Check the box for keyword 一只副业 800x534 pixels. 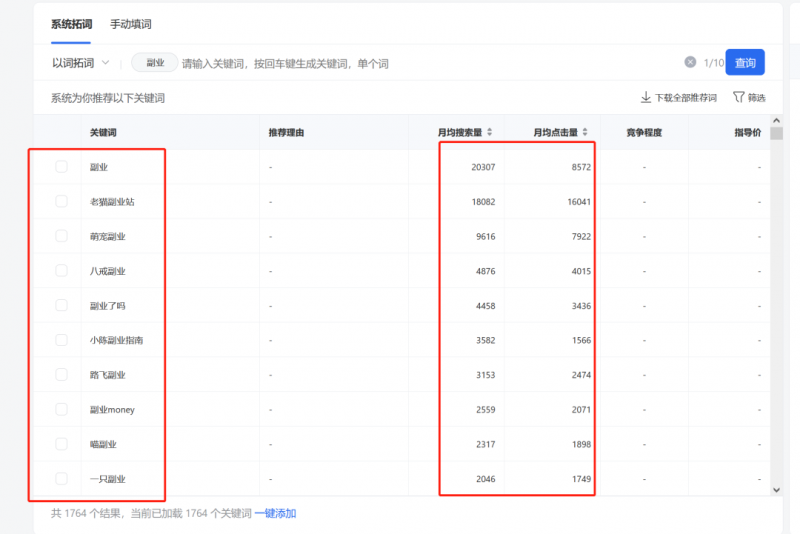(x=62, y=478)
